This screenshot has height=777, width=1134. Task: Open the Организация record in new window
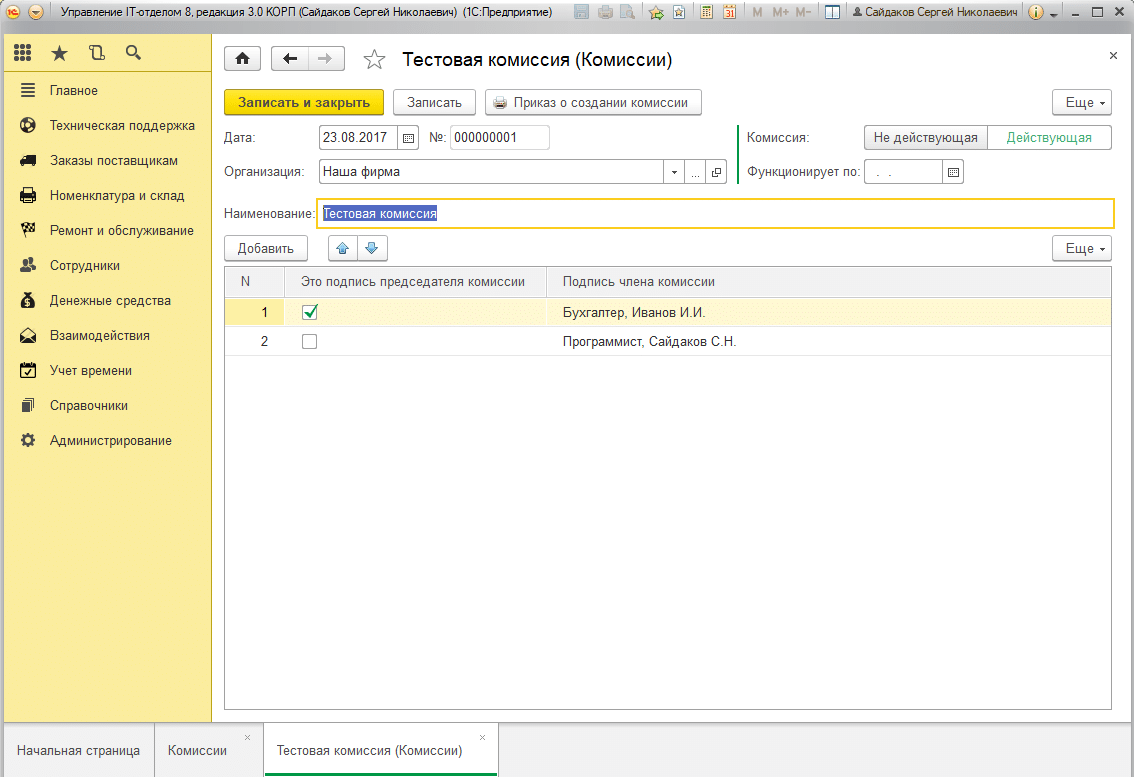(x=716, y=172)
